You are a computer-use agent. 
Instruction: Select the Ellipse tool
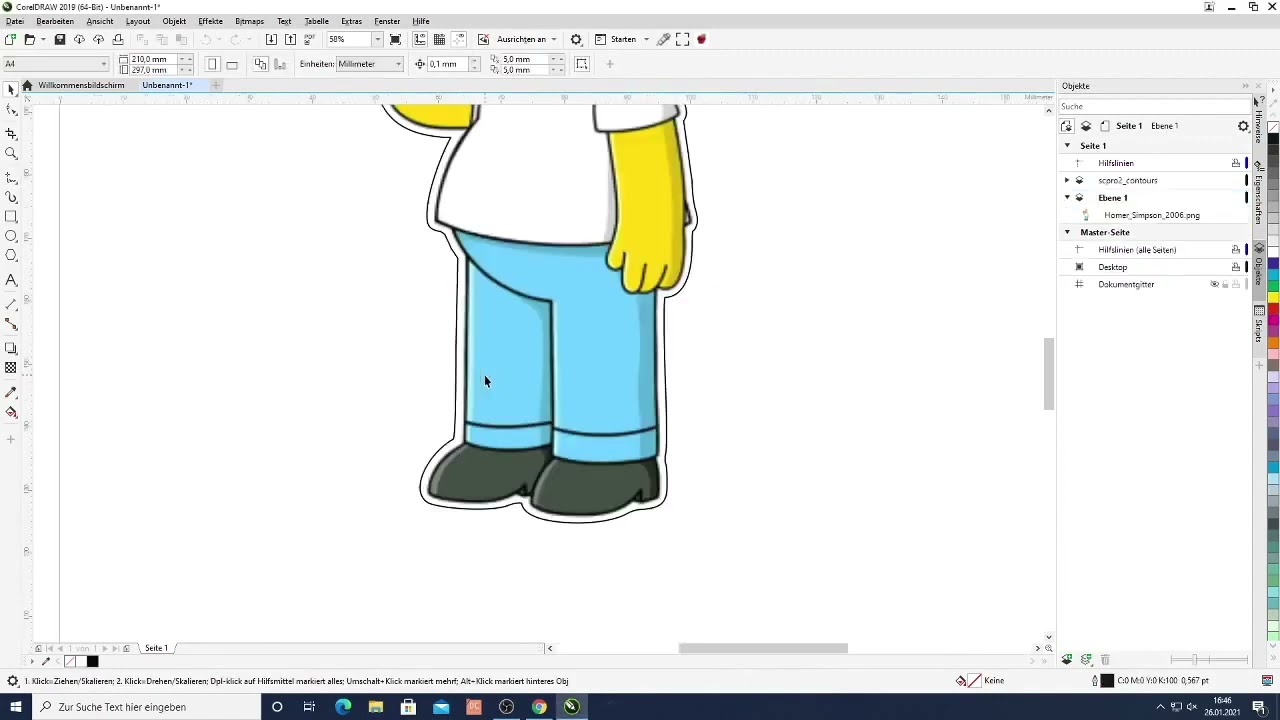[x=11, y=236]
